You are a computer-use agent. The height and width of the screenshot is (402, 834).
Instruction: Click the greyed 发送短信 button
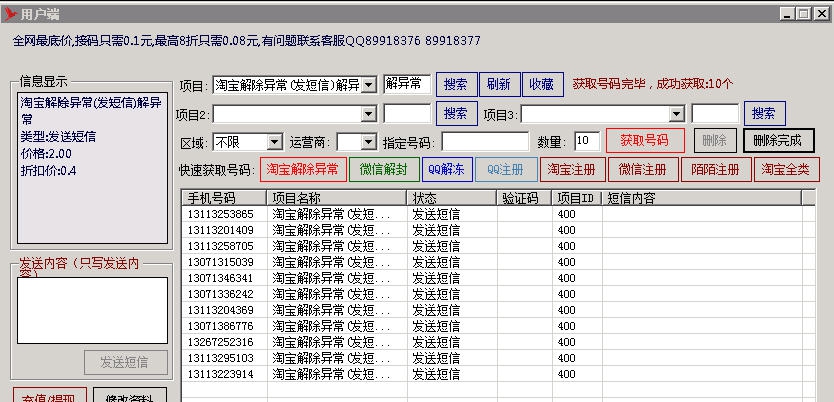(x=126, y=362)
